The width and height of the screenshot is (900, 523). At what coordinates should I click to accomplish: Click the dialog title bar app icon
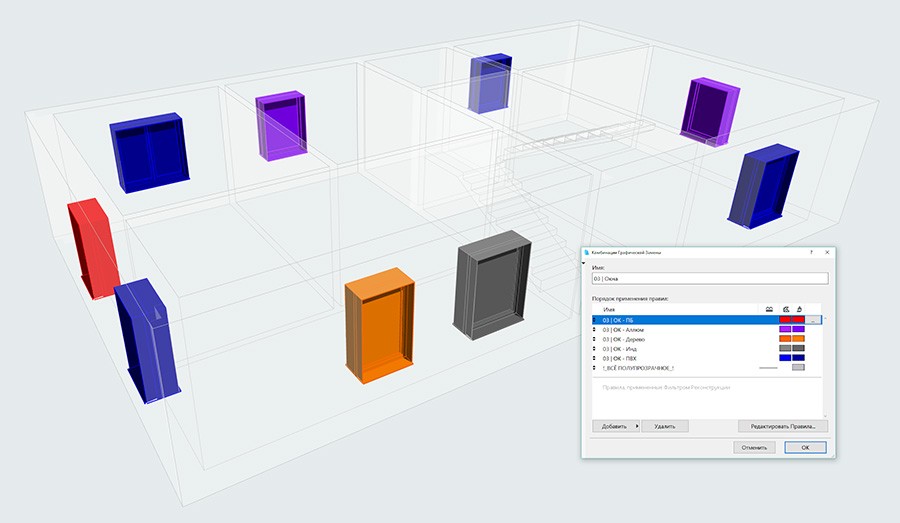pos(587,252)
